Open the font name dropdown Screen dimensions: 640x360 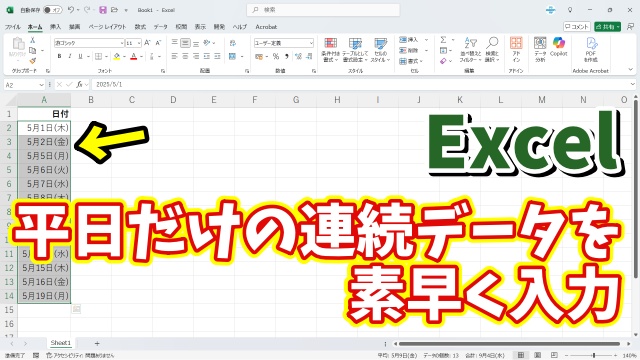tap(122, 43)
